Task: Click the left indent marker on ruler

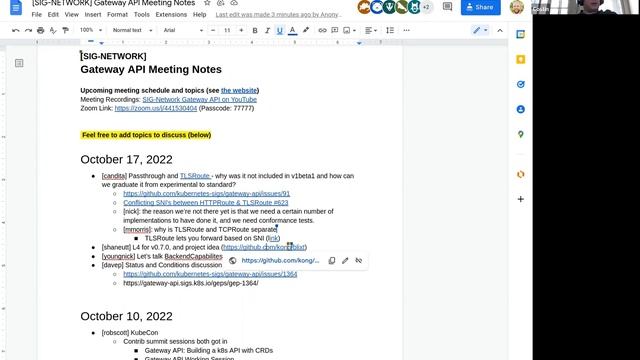Action: [102, 43]
